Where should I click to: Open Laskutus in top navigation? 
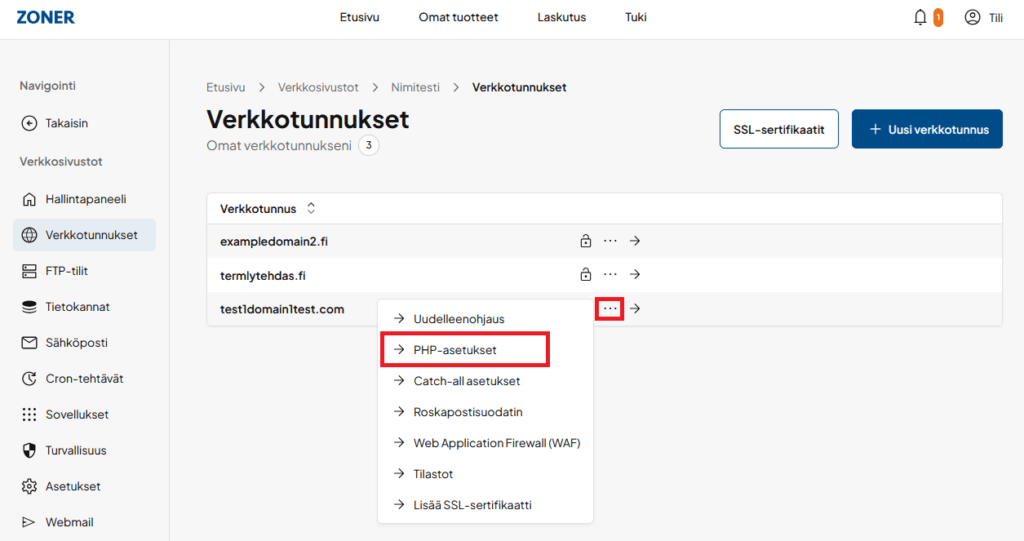561,18
